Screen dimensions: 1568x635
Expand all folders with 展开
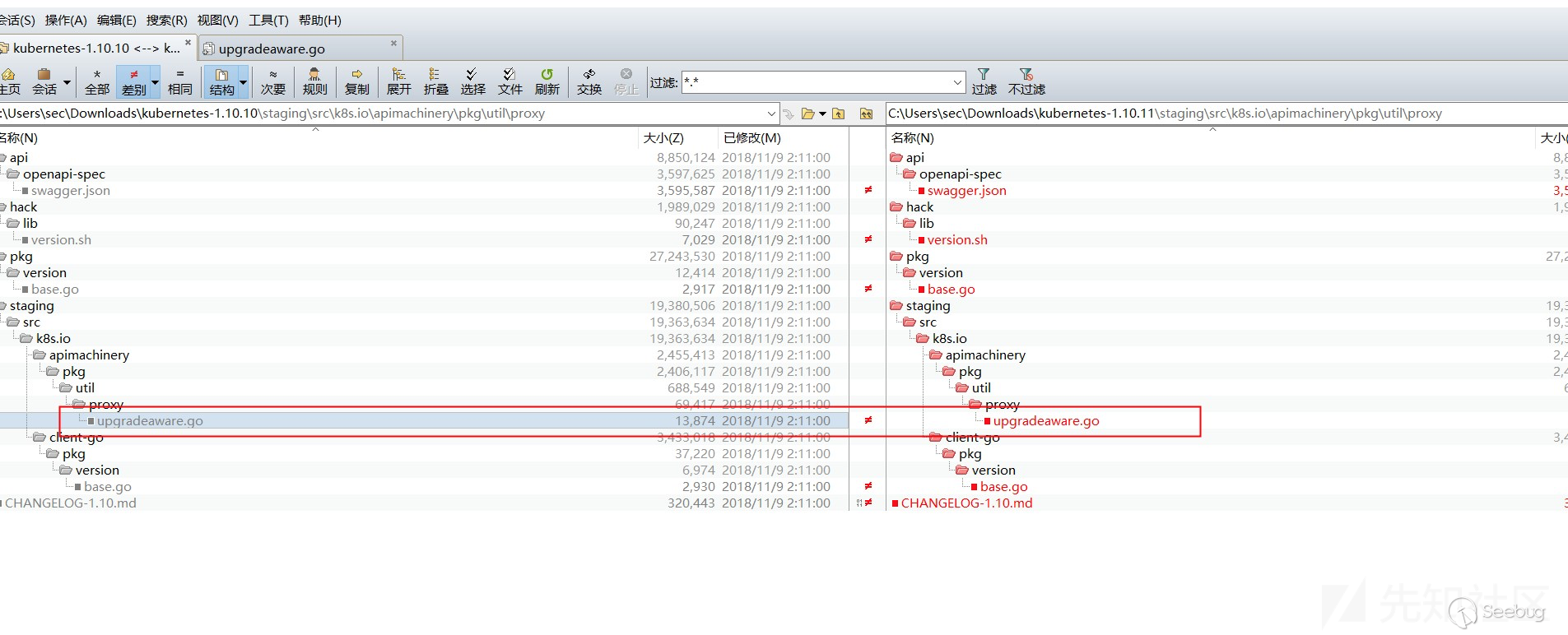point(399,81)
